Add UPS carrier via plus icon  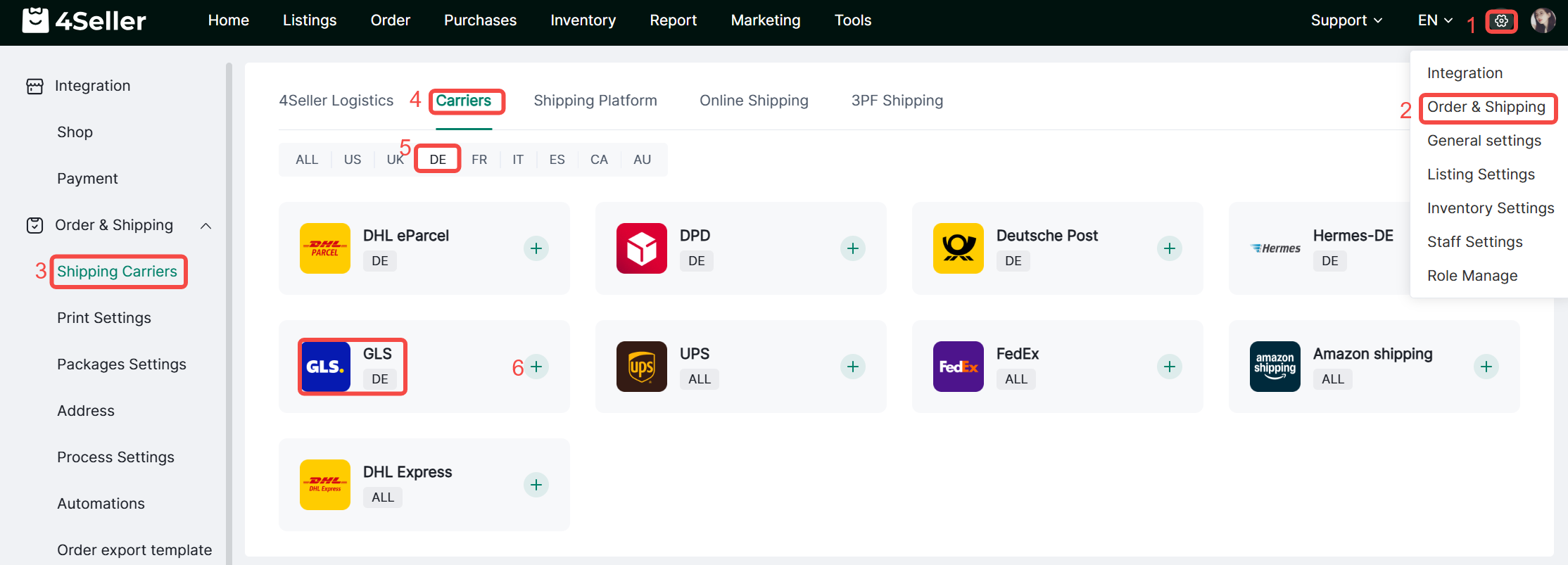click(x=853, y=367)
